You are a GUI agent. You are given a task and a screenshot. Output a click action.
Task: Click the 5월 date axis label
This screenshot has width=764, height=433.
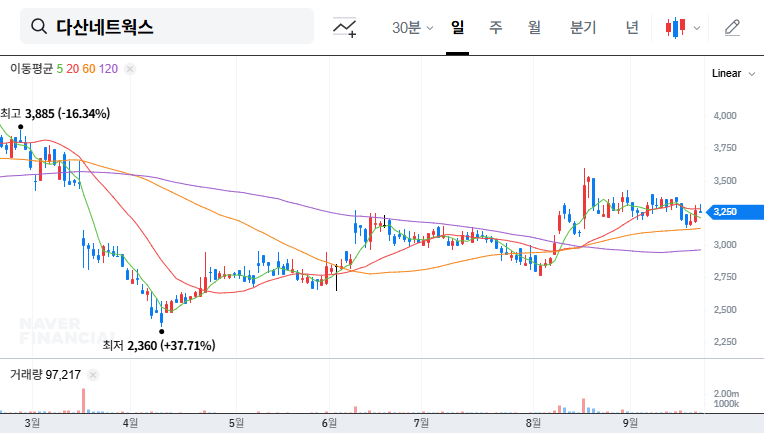[x=236, y=423]
